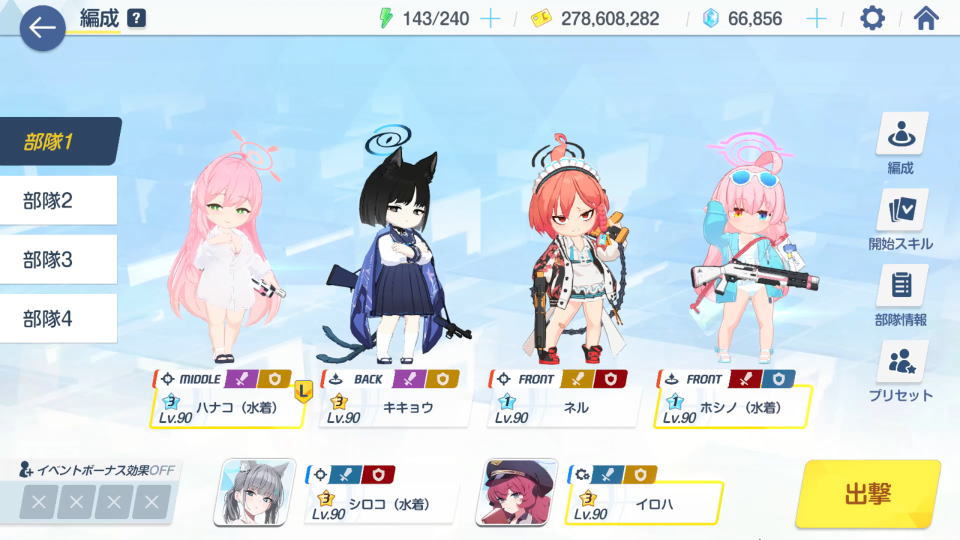
Task: Click シロコ（水着） portrait thumbnail
Action: coord(254,492)
